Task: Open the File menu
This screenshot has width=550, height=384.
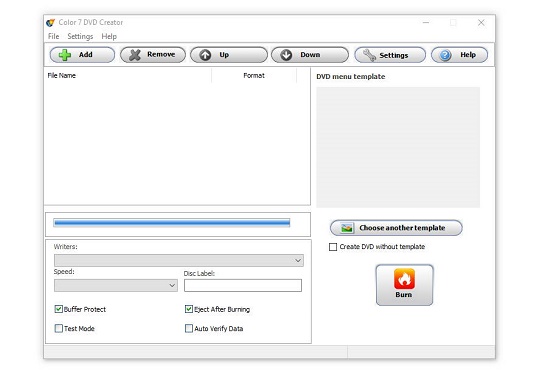Action: tap(53, 36)
